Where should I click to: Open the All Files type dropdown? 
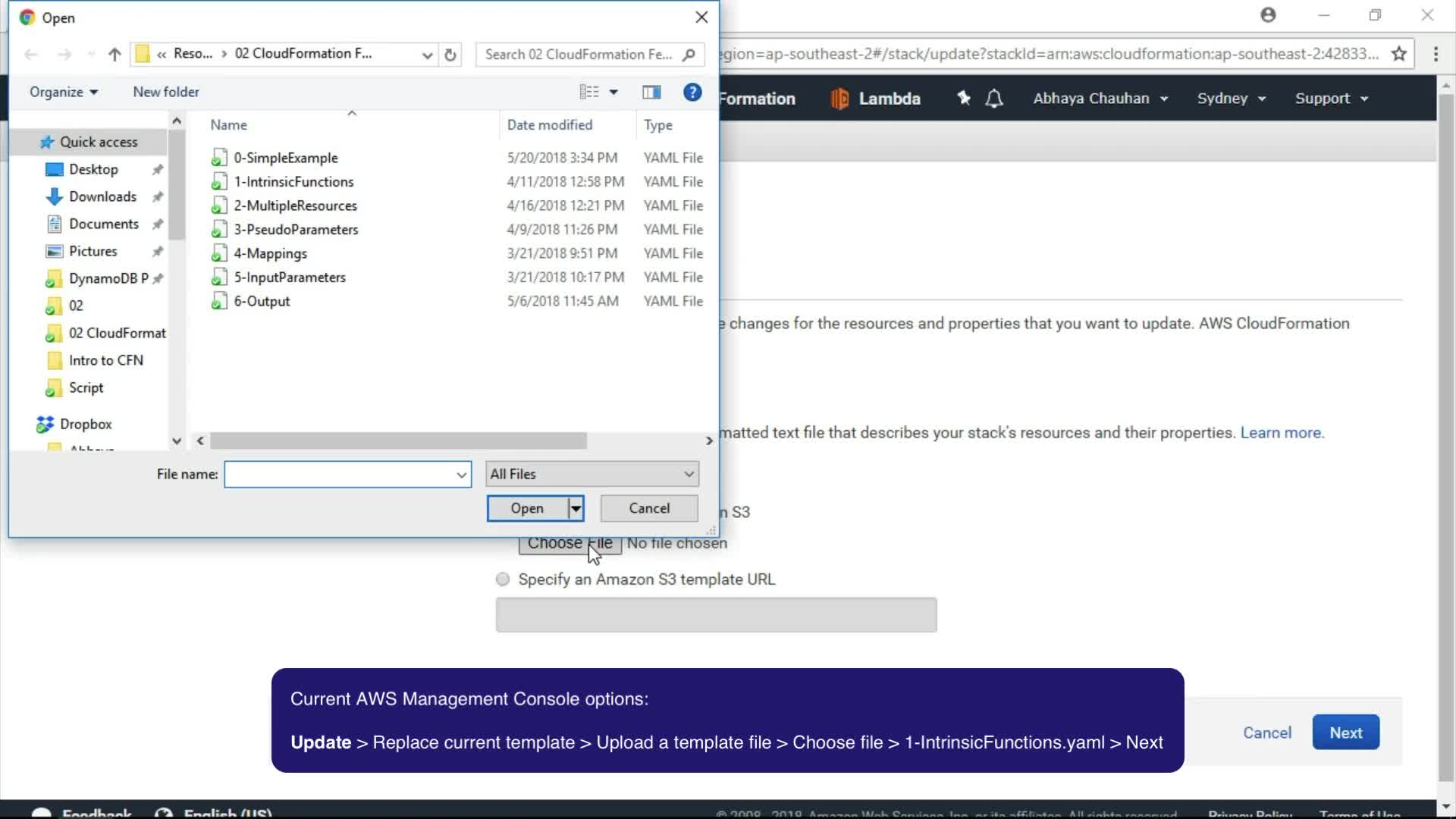[592, 474]
